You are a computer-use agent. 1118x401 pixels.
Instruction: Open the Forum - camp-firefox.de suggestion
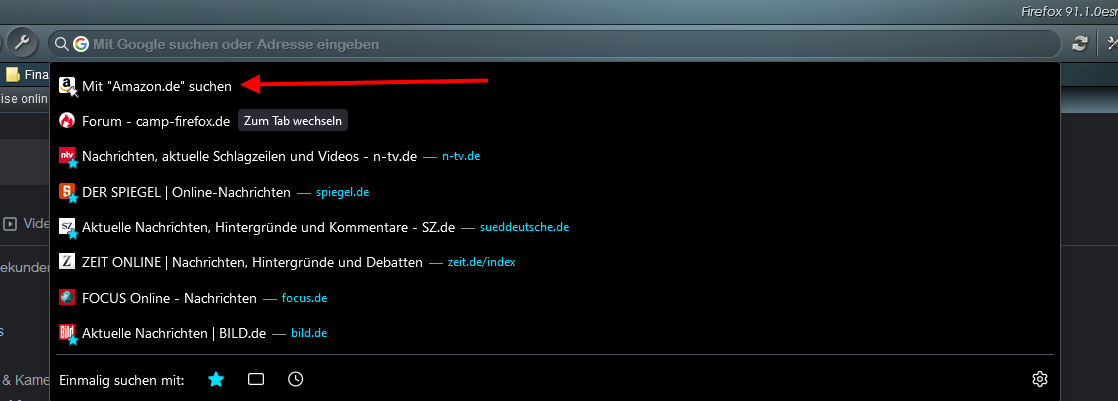coord(555,121)
